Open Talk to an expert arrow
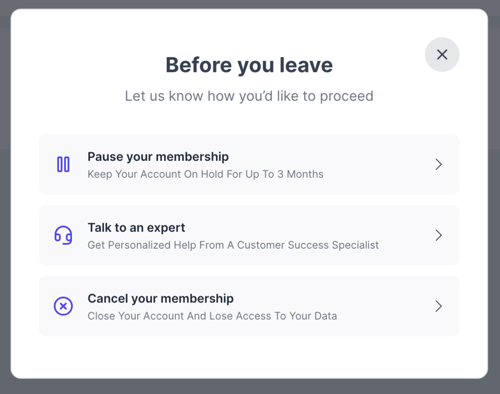Screen dimensions: 500x394 [439, 235]
